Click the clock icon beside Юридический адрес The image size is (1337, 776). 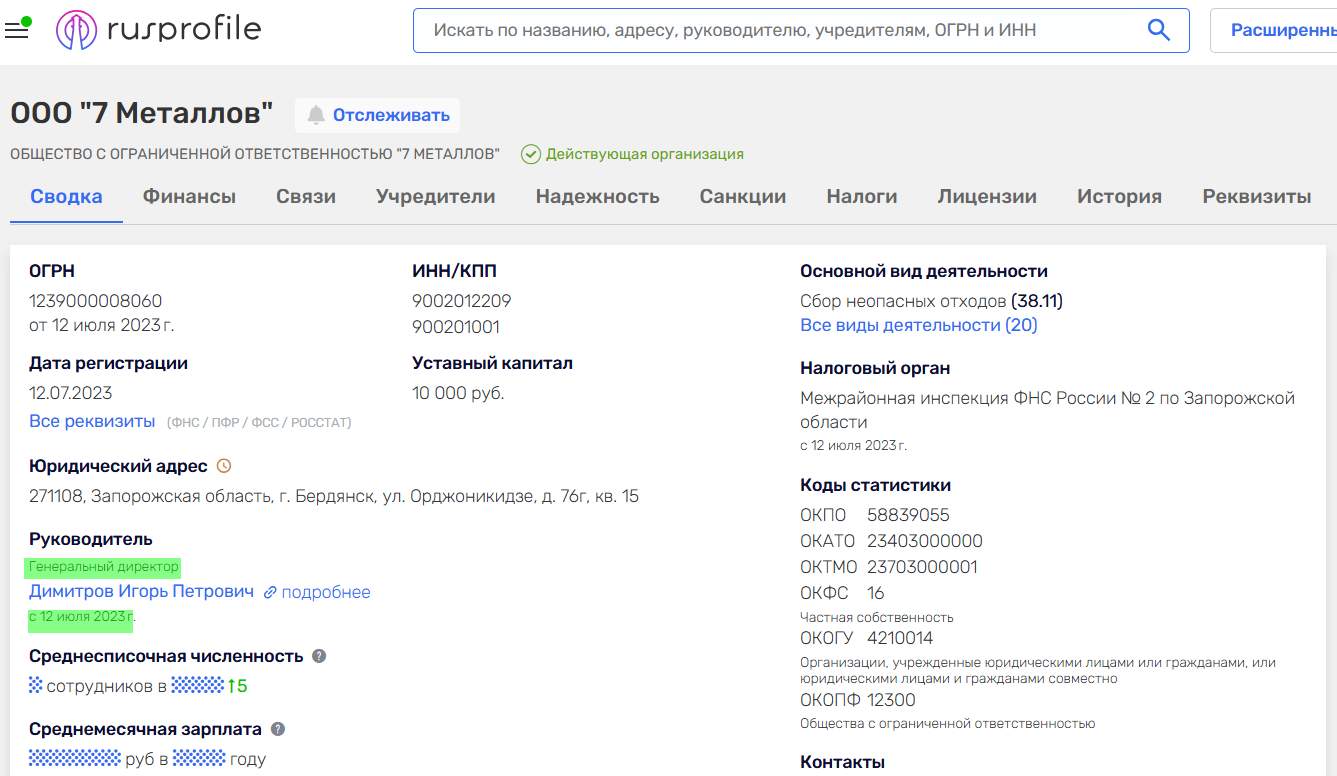pyautogui.click(x=224, y=466)
